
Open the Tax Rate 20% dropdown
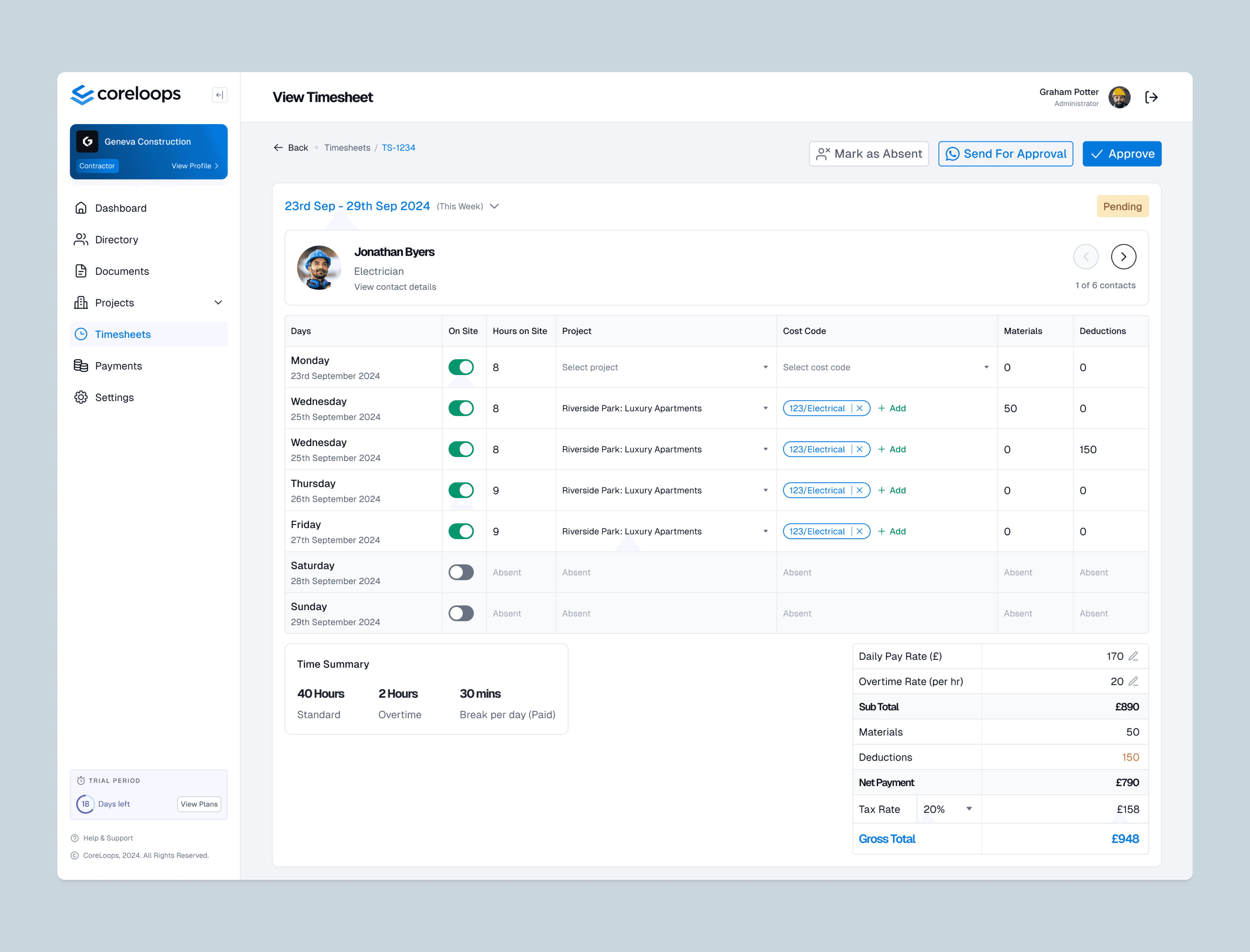point(948,809)
